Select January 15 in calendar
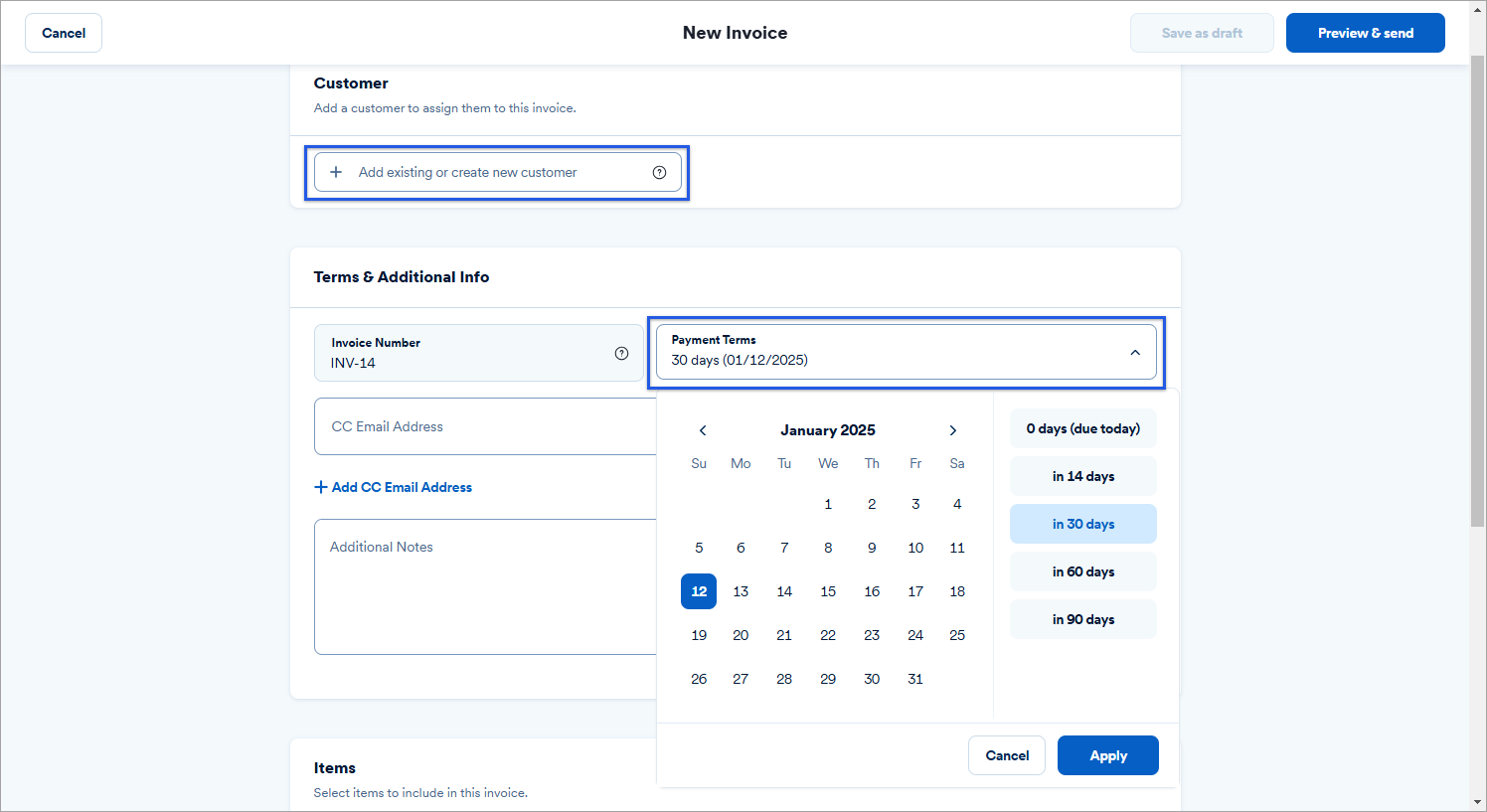The width and height of the screenshot is (1487, 812). point(828,591)
